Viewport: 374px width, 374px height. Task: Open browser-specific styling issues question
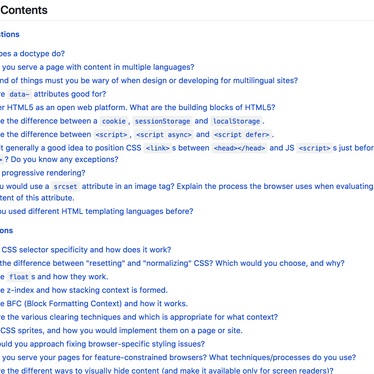pos(103,344)
